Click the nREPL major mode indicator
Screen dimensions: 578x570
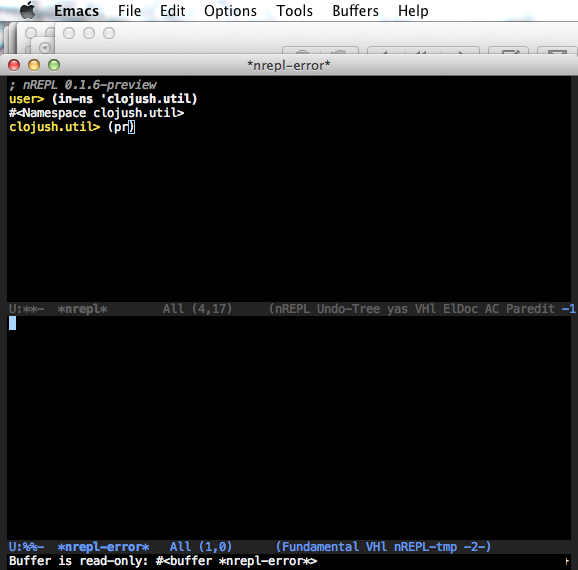[x=293, y=309]
